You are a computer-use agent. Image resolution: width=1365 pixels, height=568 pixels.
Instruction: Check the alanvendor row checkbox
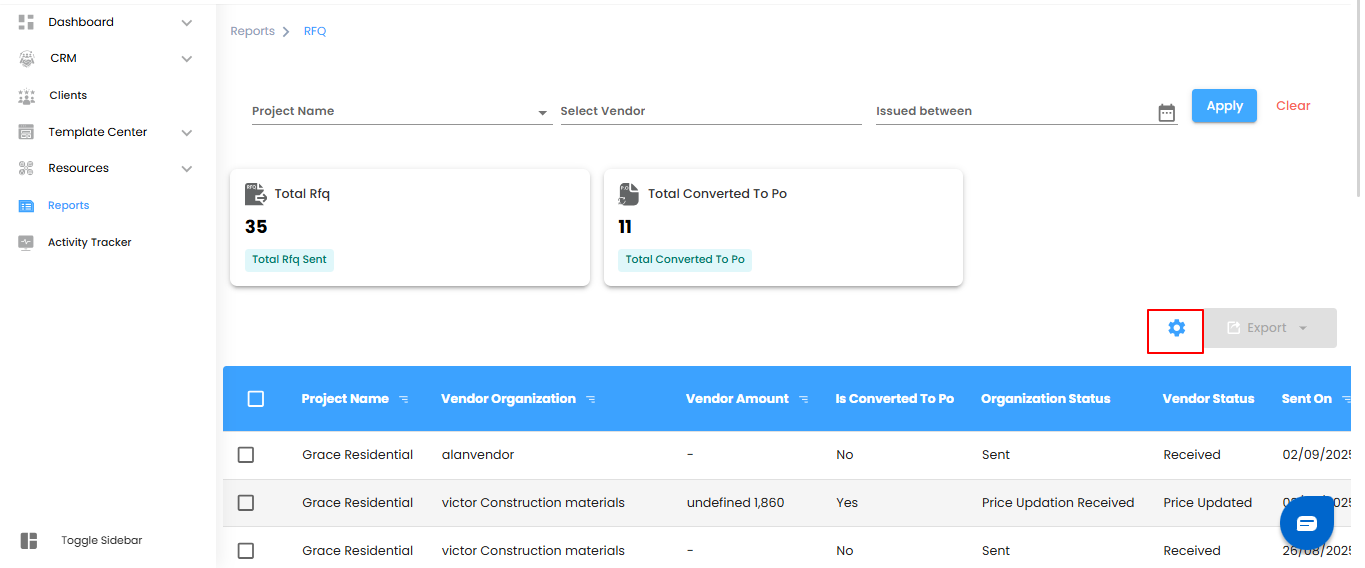(246, 455)
